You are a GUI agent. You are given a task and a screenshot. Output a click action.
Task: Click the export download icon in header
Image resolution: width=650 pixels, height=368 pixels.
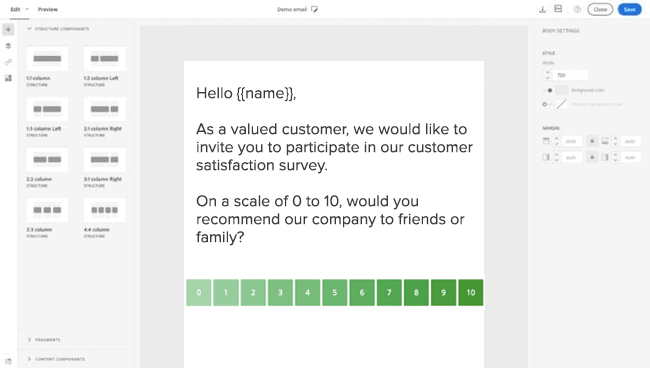[x=542, y=9]
